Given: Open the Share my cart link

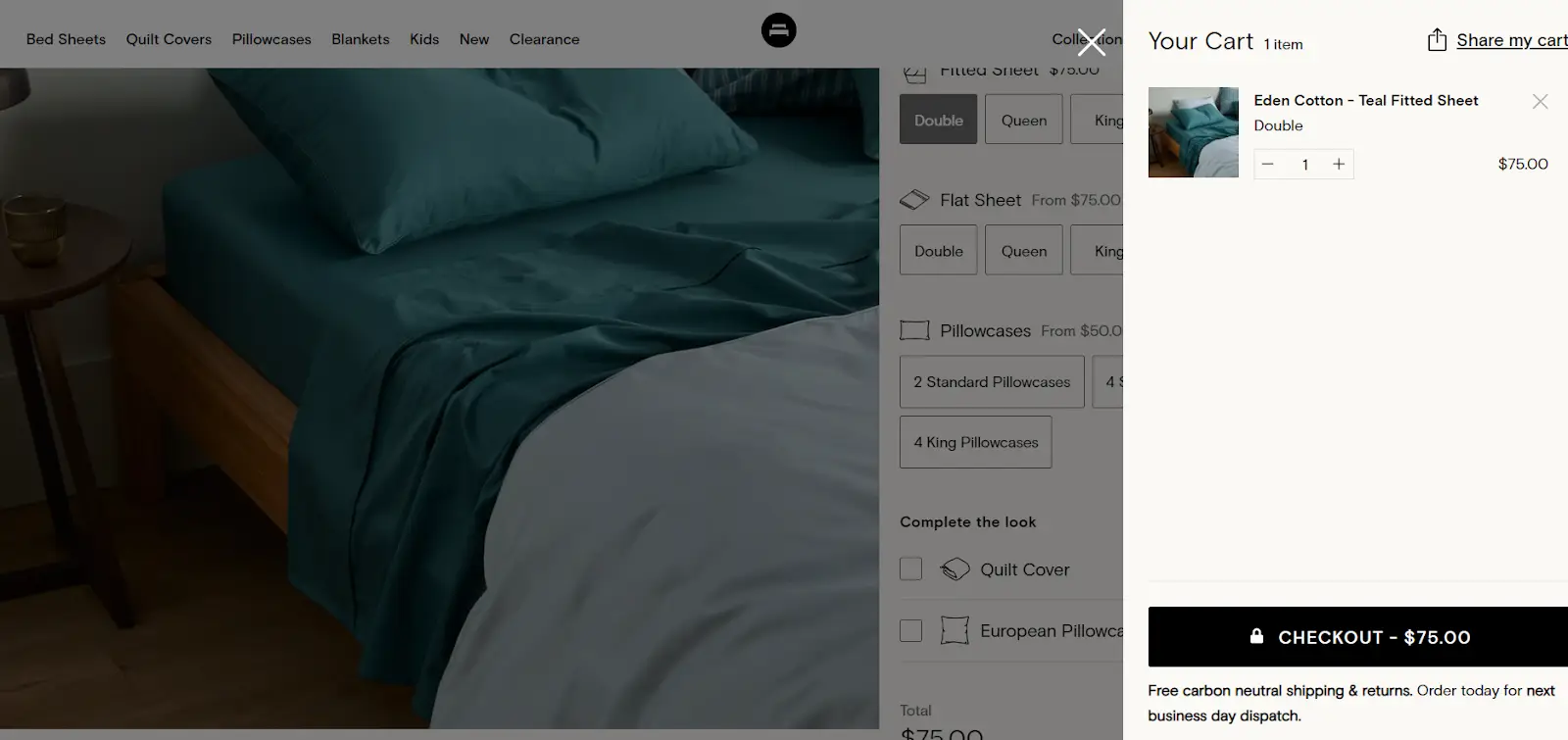Looking at the screenshot, I should pos(1510,40).
